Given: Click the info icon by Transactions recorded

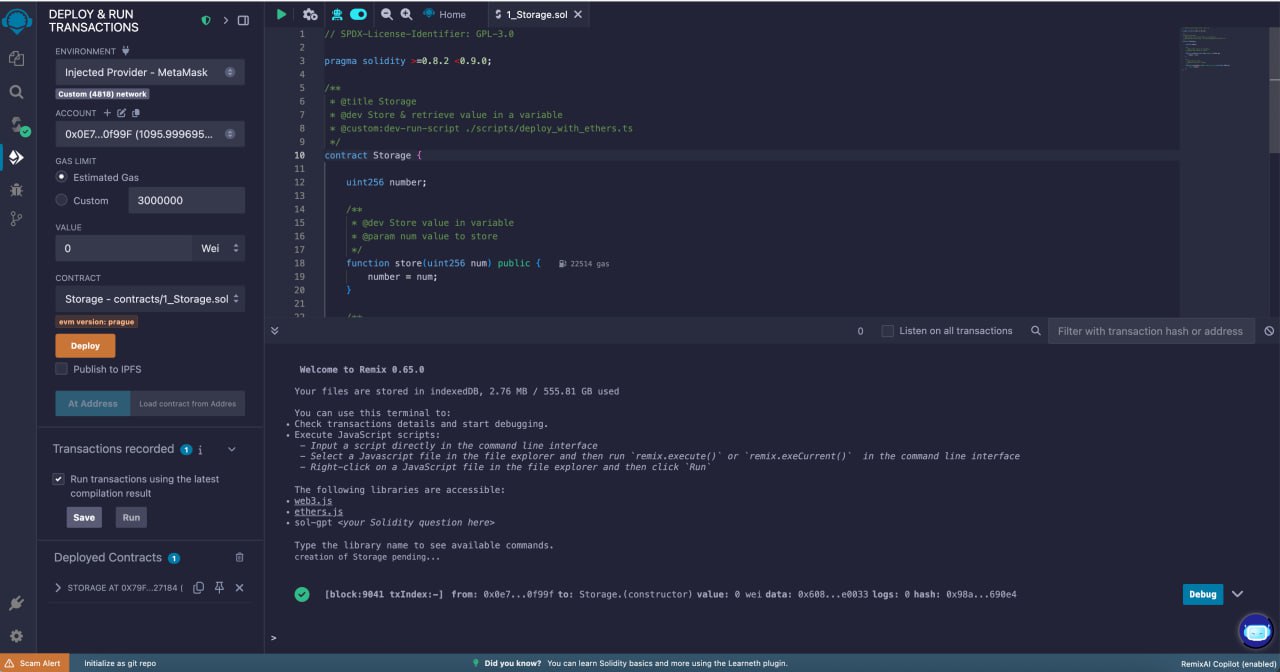Looking at the screenshot, I should [x=200, y=450].
